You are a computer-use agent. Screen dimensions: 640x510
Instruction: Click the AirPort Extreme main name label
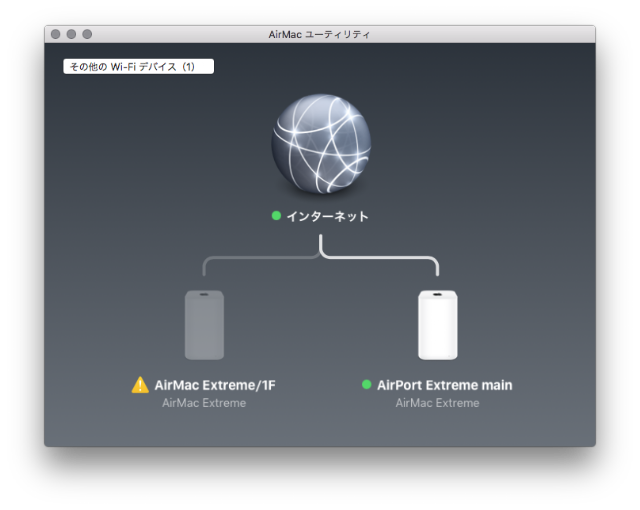coord(444,385)
